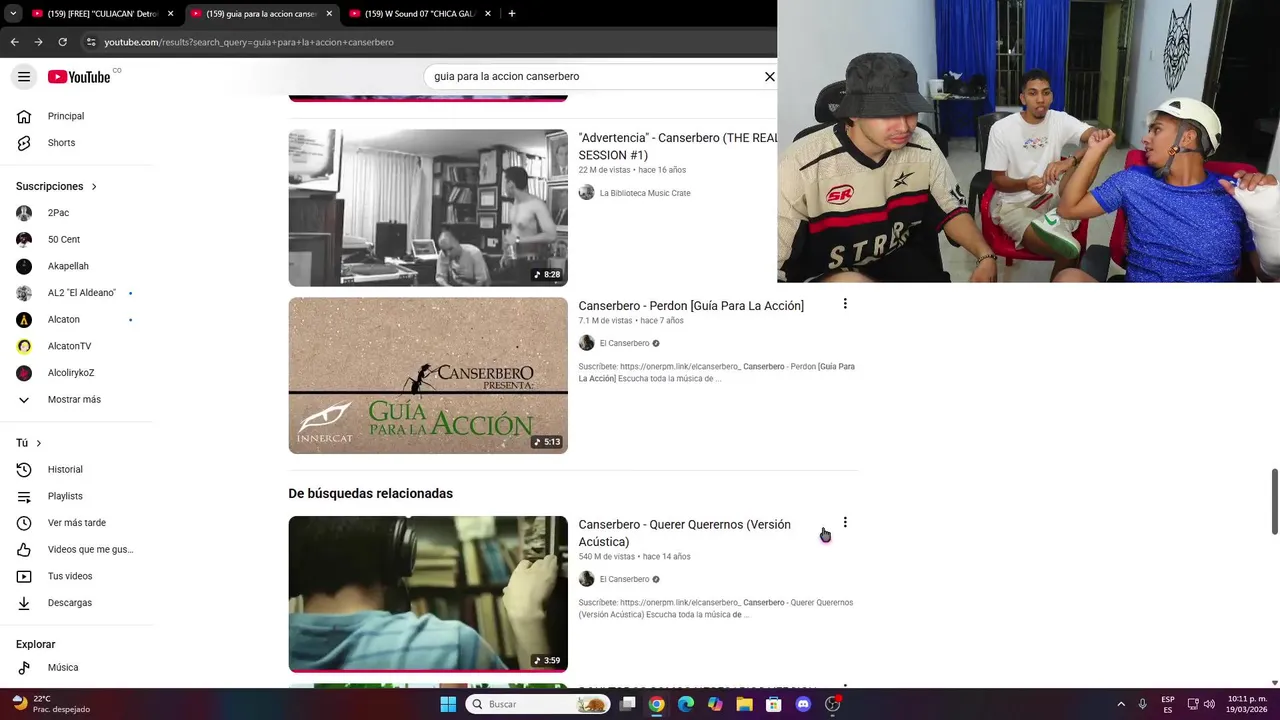Viewport: 1280px width, 720px height.
Task: Expand the Tú section chevron
Action: point(39,443)
